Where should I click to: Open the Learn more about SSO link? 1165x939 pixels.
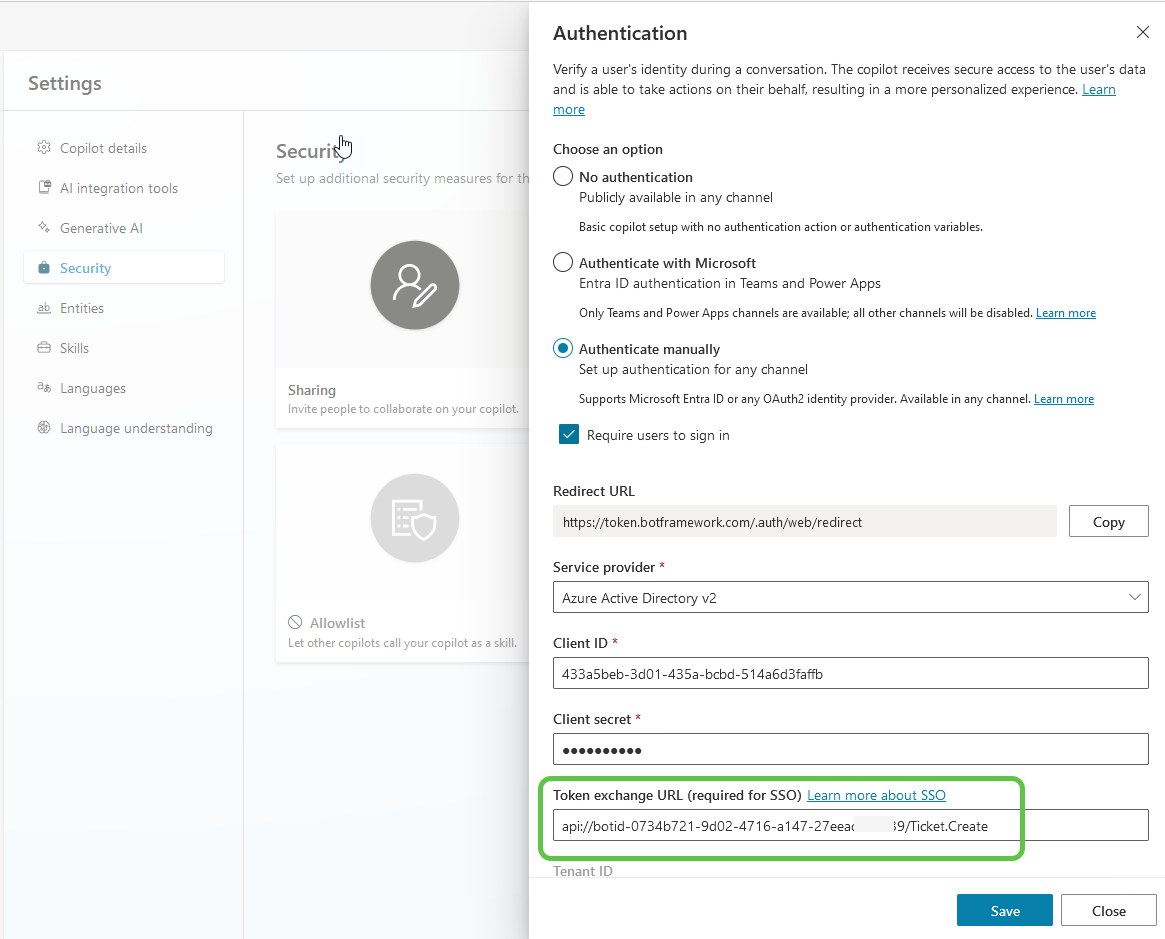click(875, 794)
